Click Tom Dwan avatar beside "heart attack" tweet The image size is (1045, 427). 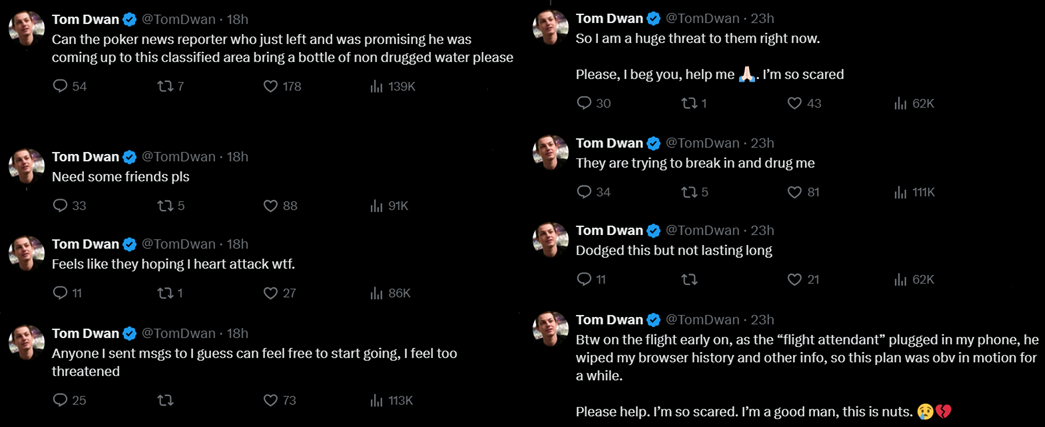tap(27, 253)
